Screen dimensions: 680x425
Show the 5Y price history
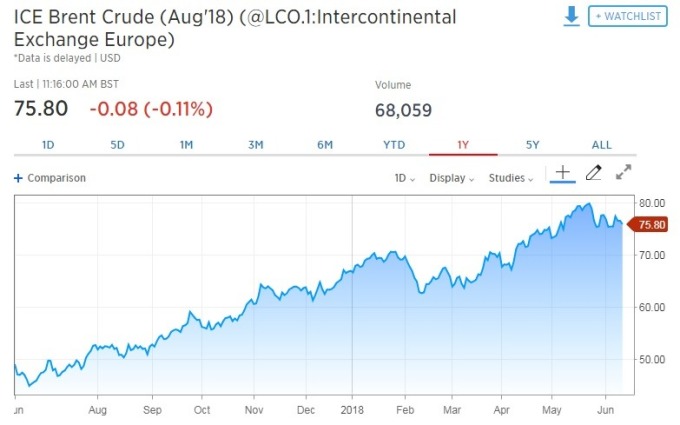[532, 145]
